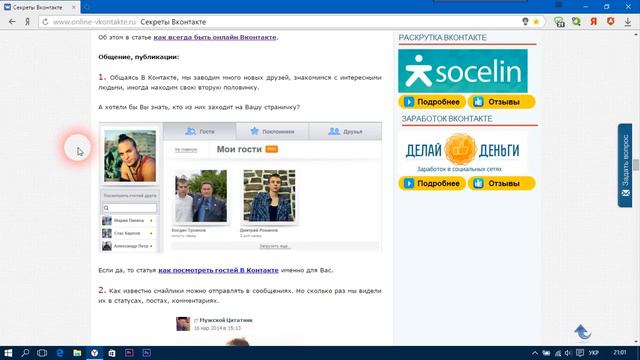Click the scroll-to-top arrow icon

582,332
